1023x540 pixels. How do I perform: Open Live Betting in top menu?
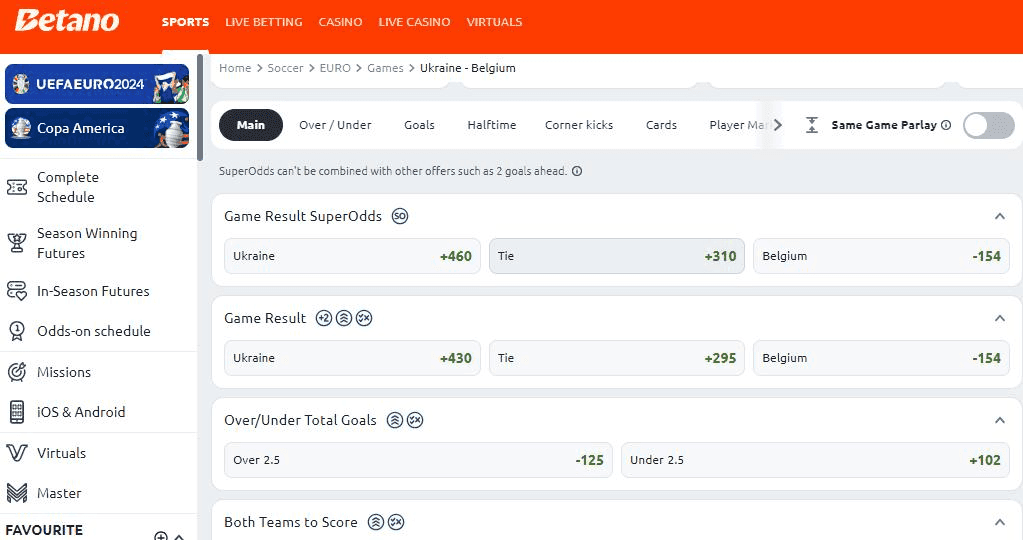pyautogui.click(x=264, y=22)
